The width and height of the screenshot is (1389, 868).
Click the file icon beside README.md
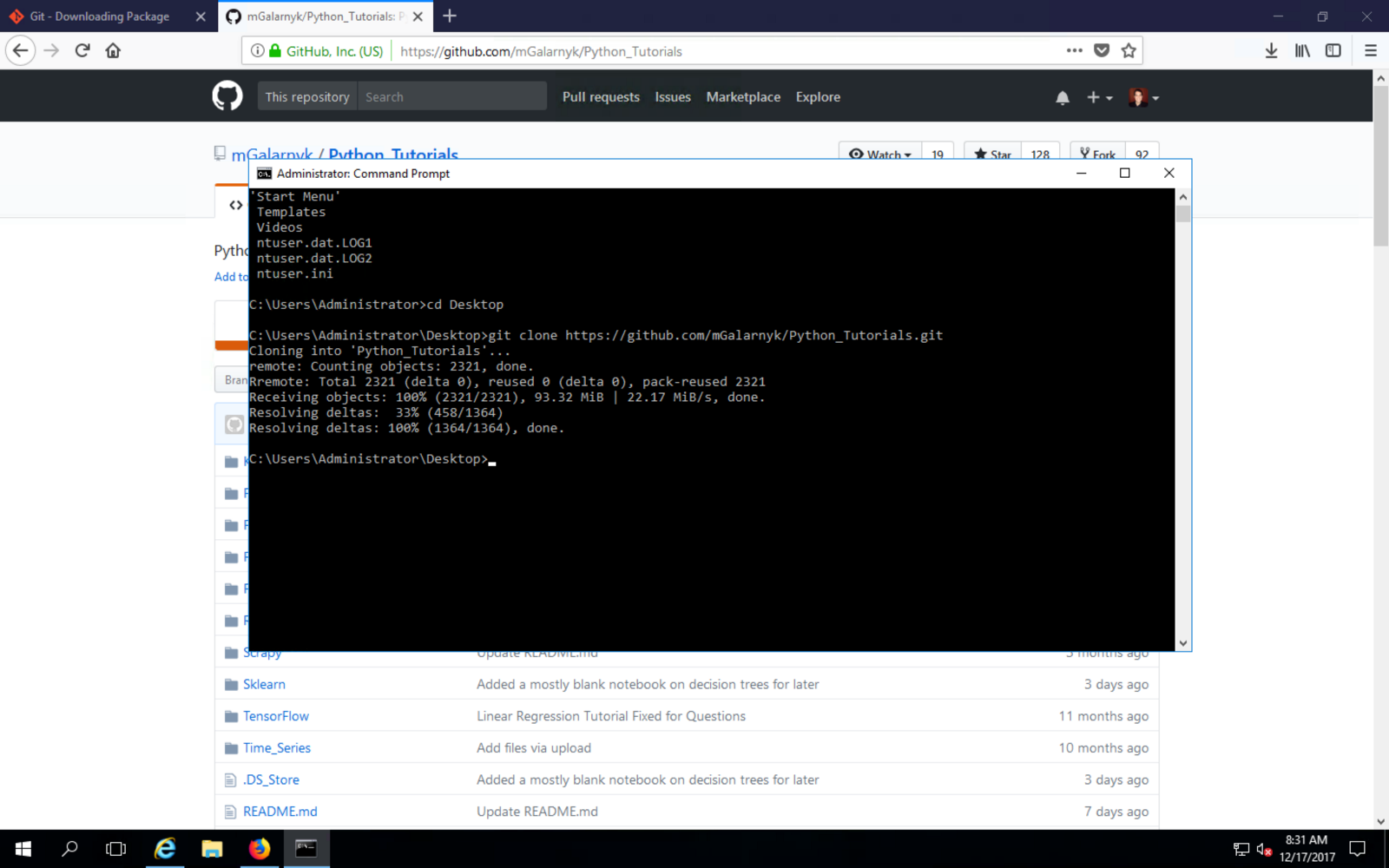[230, 812]
